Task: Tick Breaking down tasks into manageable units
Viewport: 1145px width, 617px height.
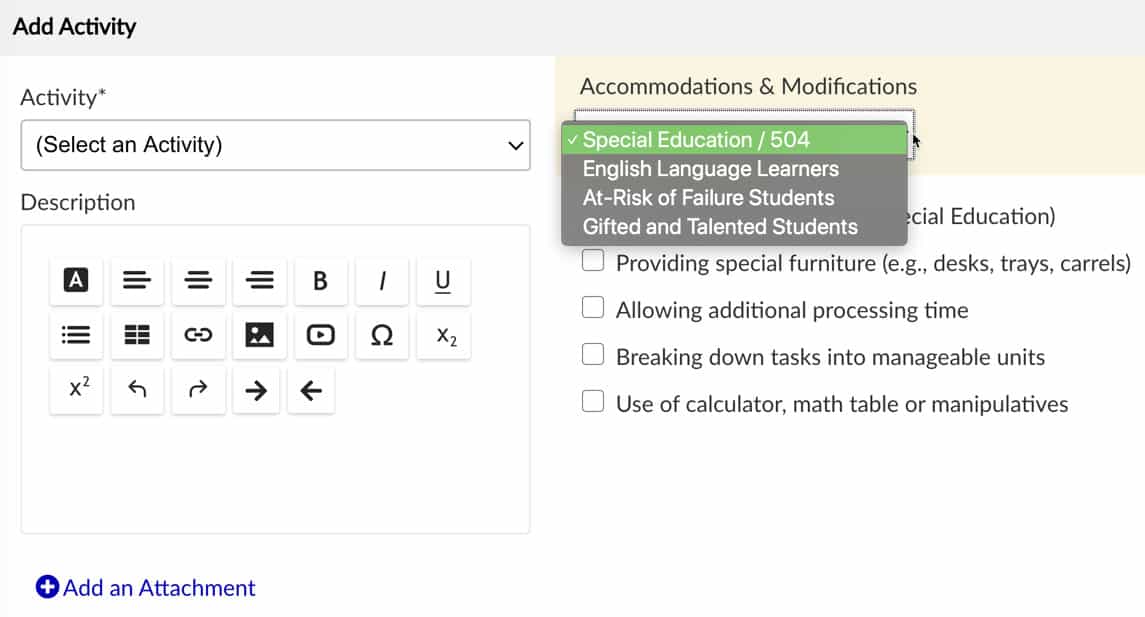Action: [x=594, y=356]
